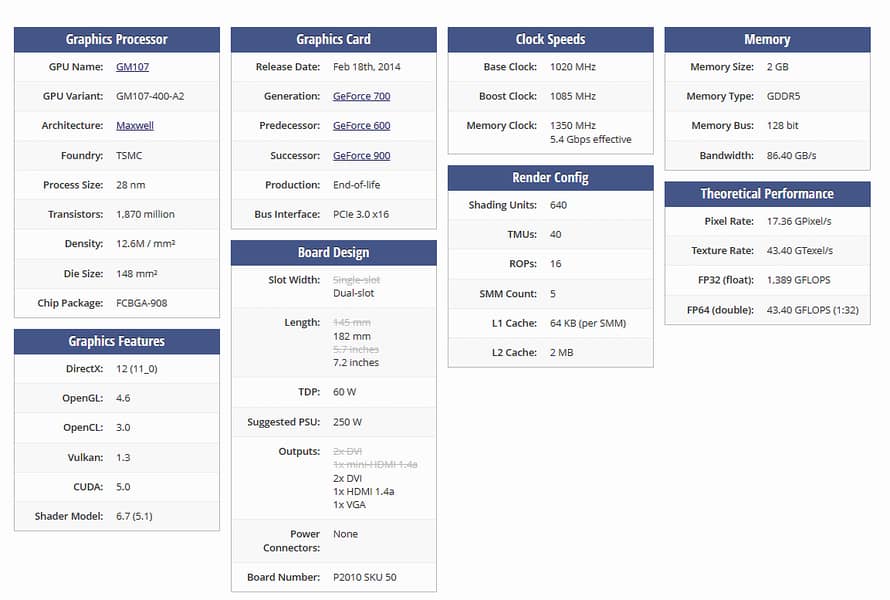The width and height of the screenshot is (890, 600).
Task: Select the GPU variant value GM107-400-A2
Action: (x=150, y=96)
